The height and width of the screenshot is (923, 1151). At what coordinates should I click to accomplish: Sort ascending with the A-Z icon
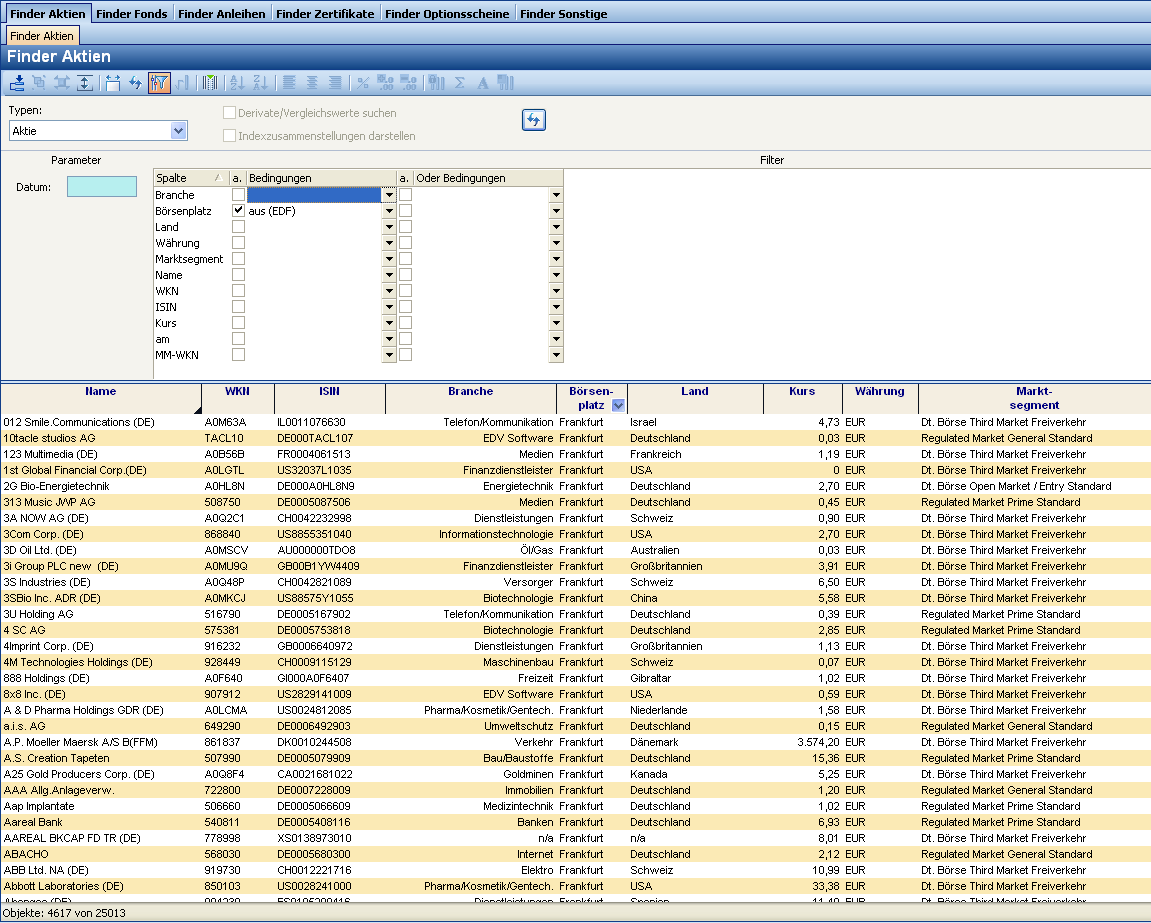coord(237,83)
